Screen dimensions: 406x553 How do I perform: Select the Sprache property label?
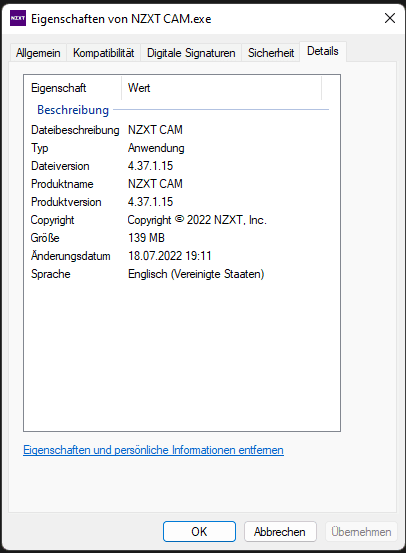(51, 274)
